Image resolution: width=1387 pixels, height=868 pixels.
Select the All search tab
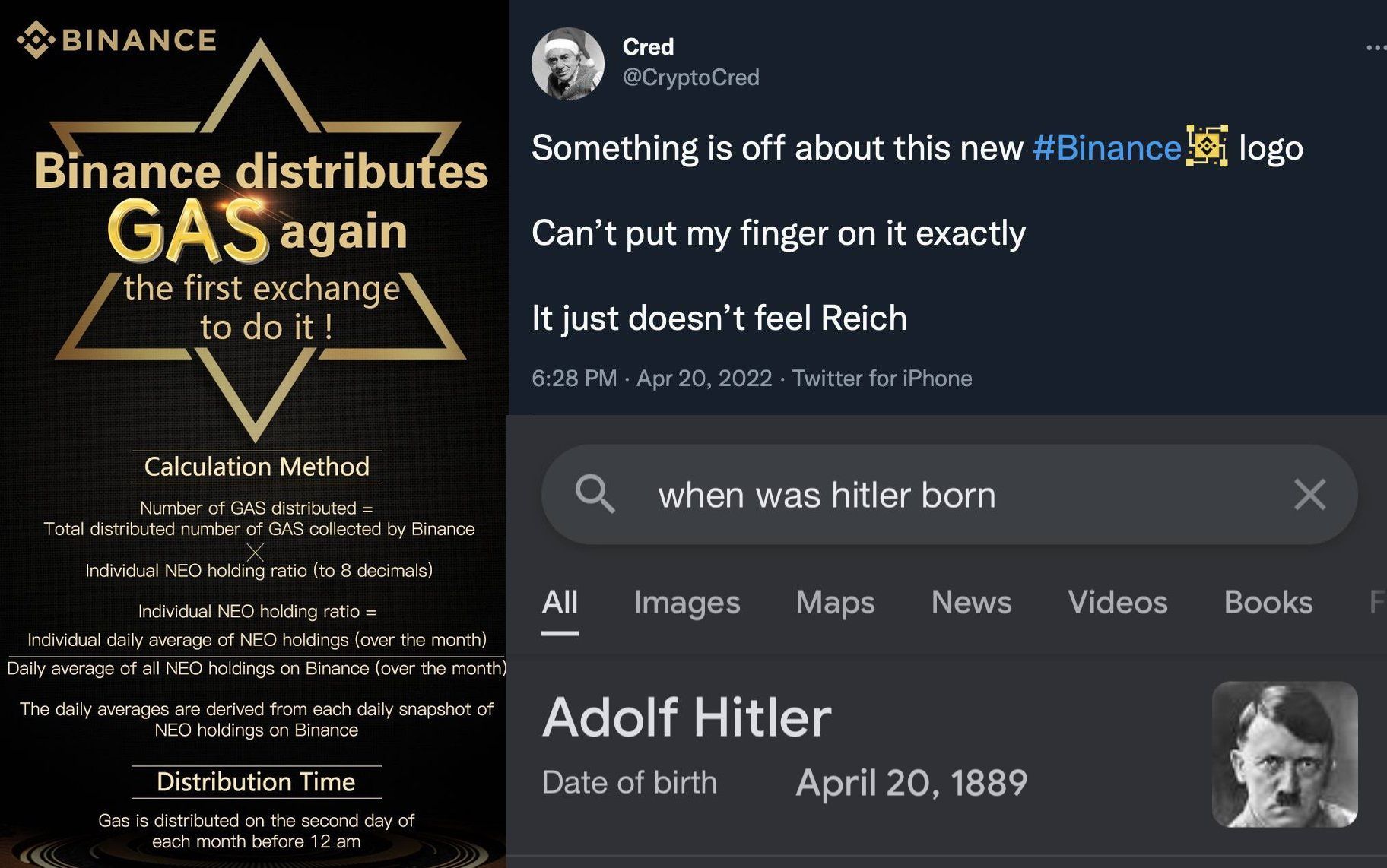pyautogui.click(x=560, y=603)
